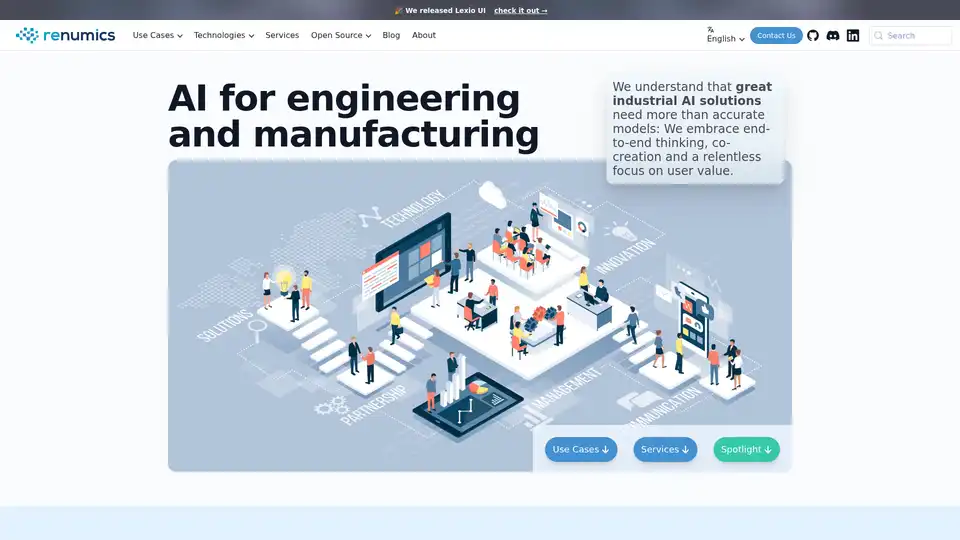
Task: Click the magnifier icon in search box
Action: 879,36
